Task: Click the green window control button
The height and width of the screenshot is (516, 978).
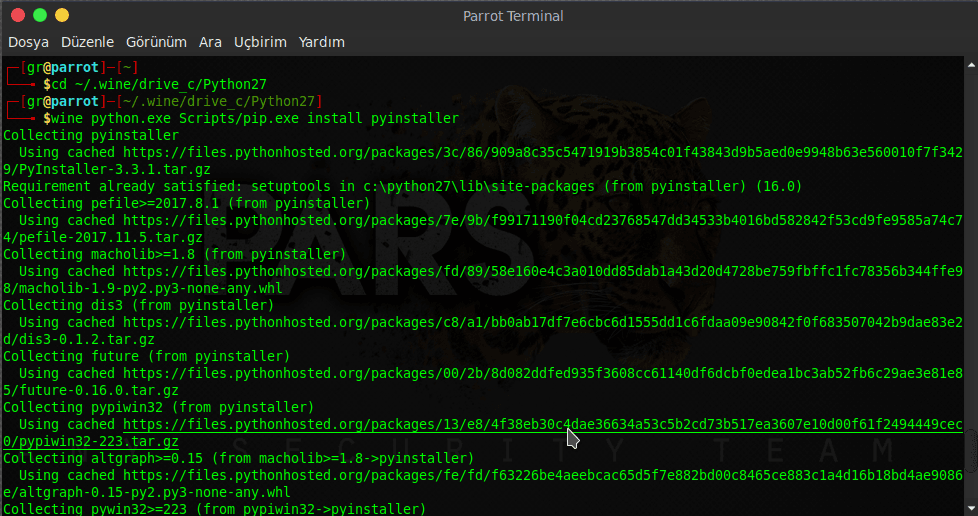Action: click(x=40, y=15)
